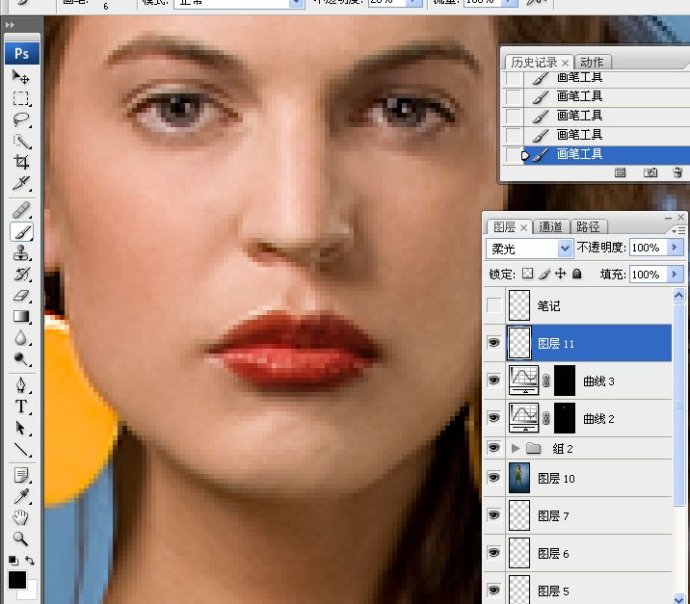Lock layer position
Screen dimensions: 690x604
point(560,274)
